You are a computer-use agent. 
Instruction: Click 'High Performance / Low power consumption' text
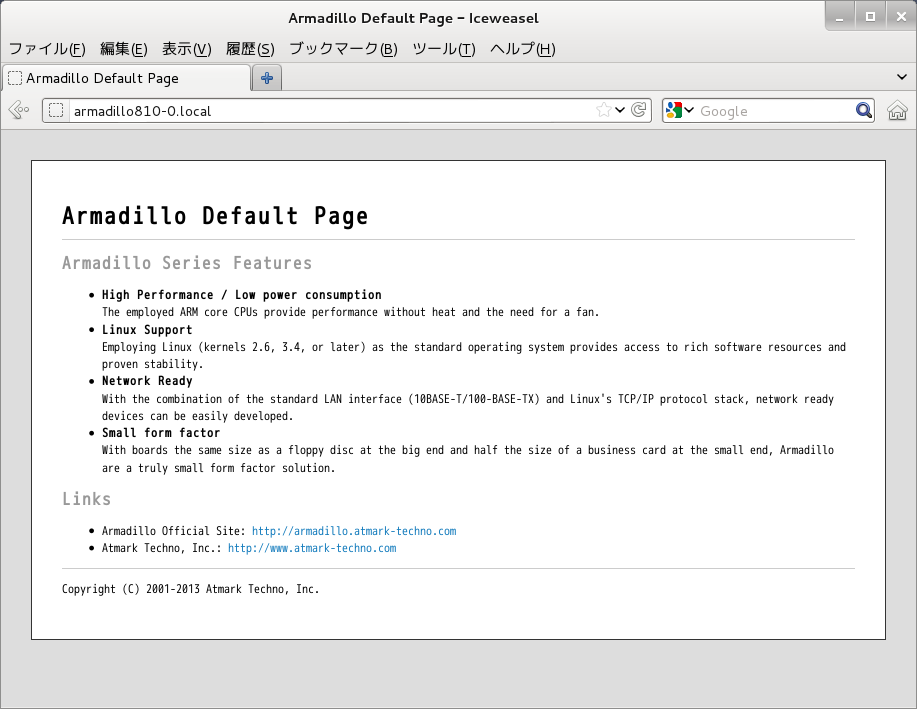click(242, 295)
